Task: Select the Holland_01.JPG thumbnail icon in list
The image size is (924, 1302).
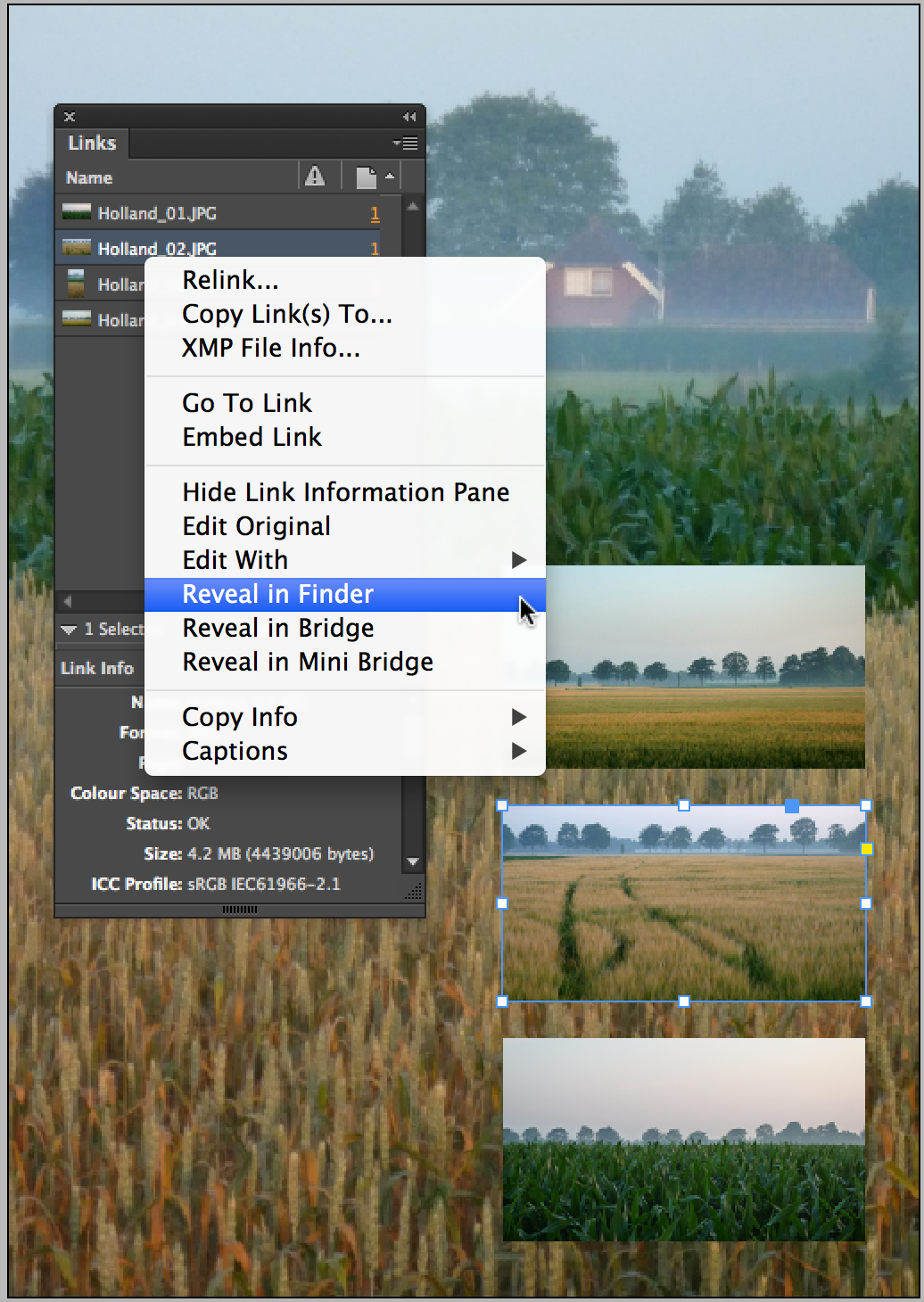Action: (x=77, y=212)
